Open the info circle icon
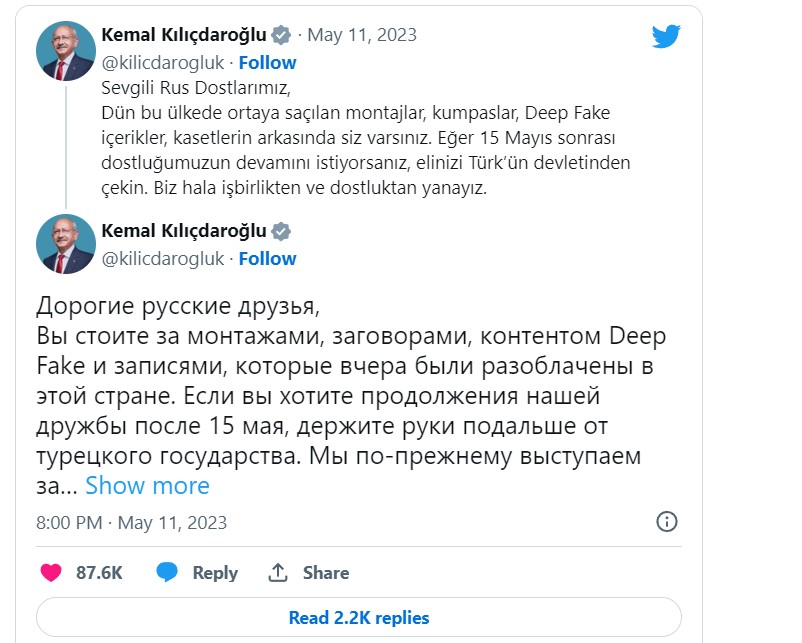 coord(666,521)
